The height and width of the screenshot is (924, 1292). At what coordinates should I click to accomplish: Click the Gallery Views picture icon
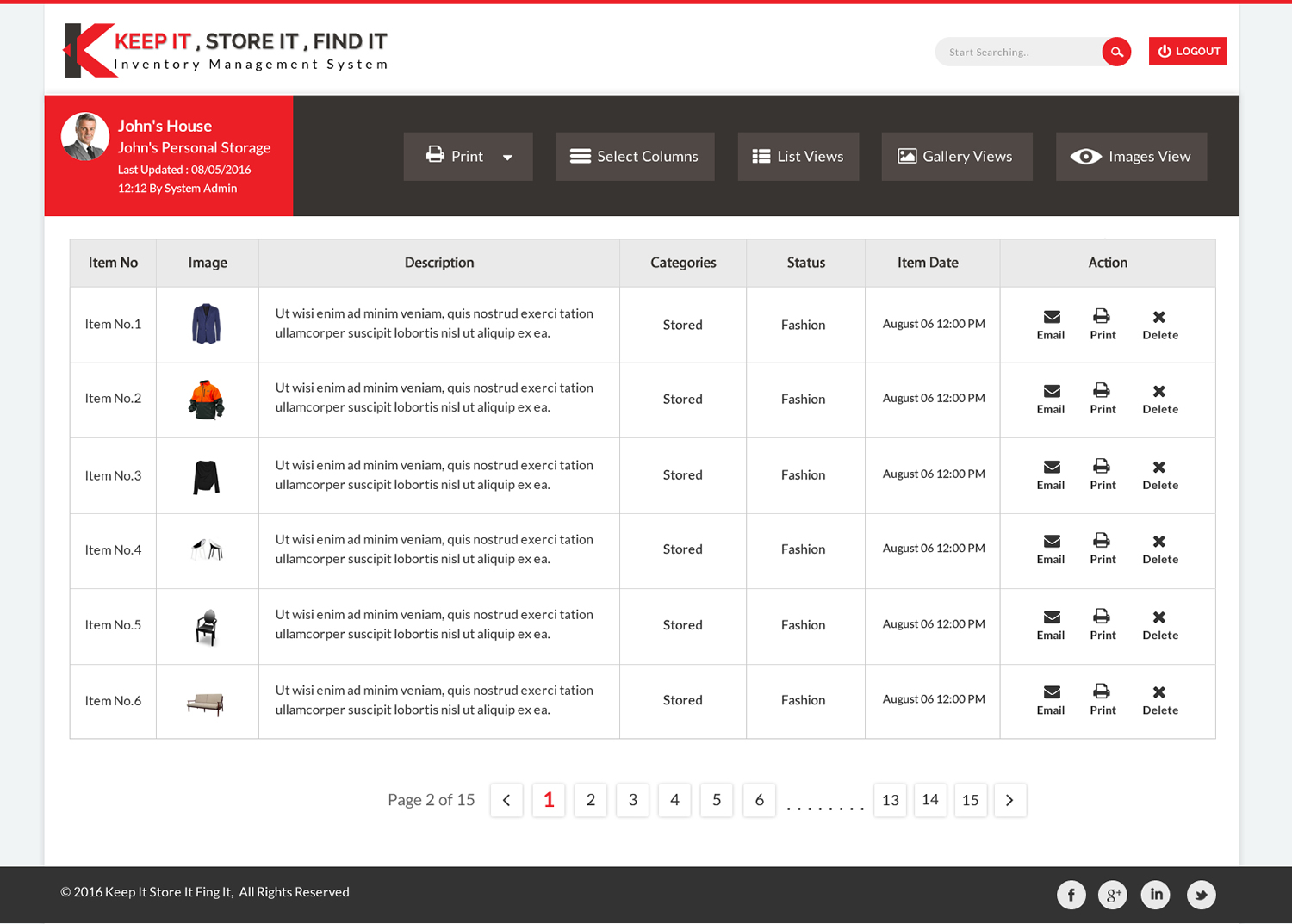point(907,156)
